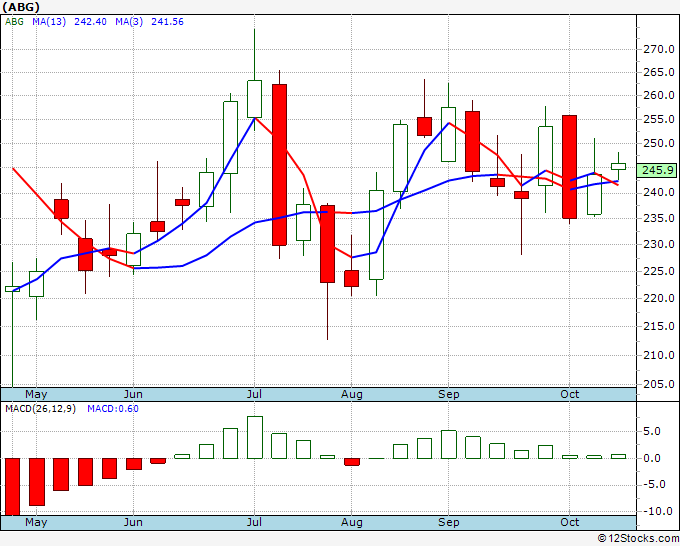Click the 220.0 price axis label
The height and width of the screenshot is (546, 680).
click(x=658, y=298)
